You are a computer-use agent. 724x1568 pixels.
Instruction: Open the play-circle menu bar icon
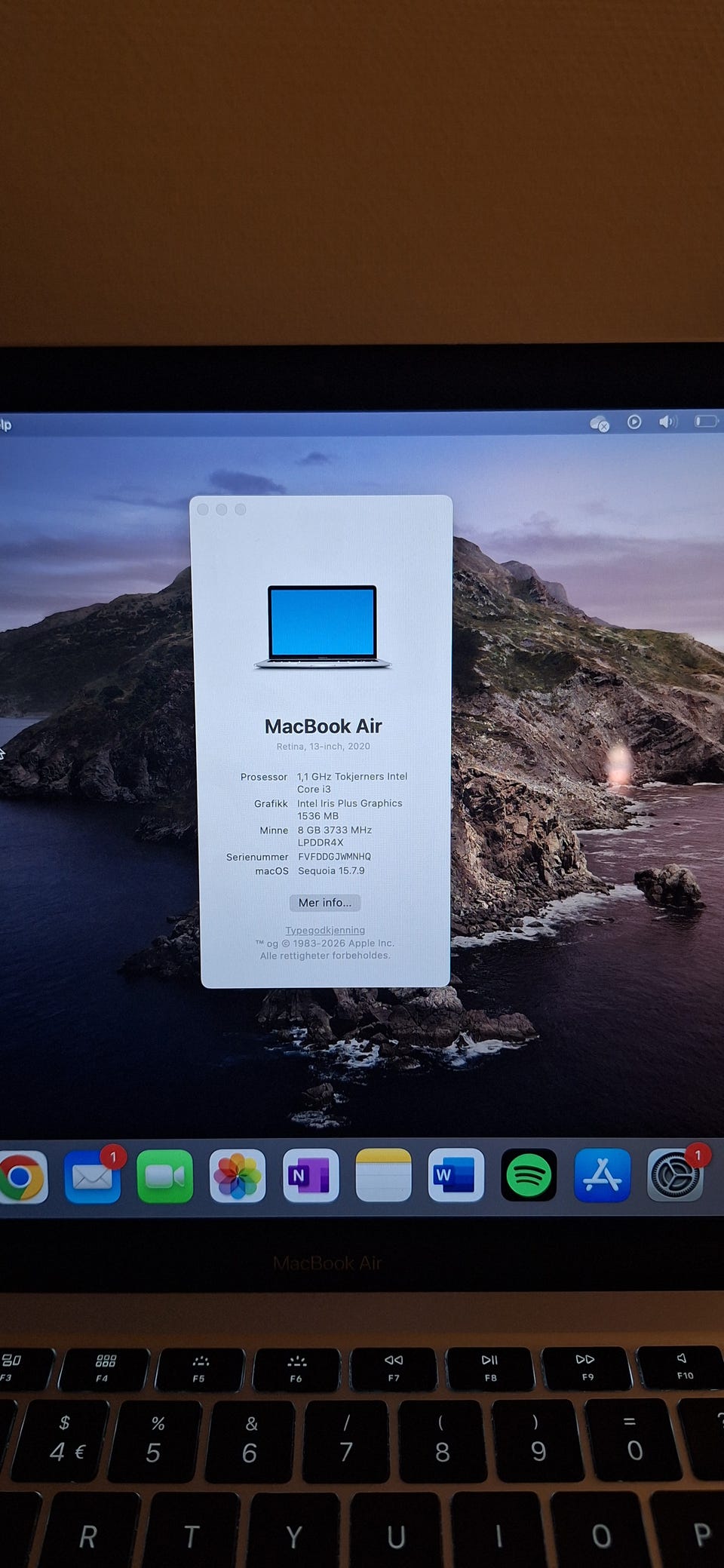(634, 422)
